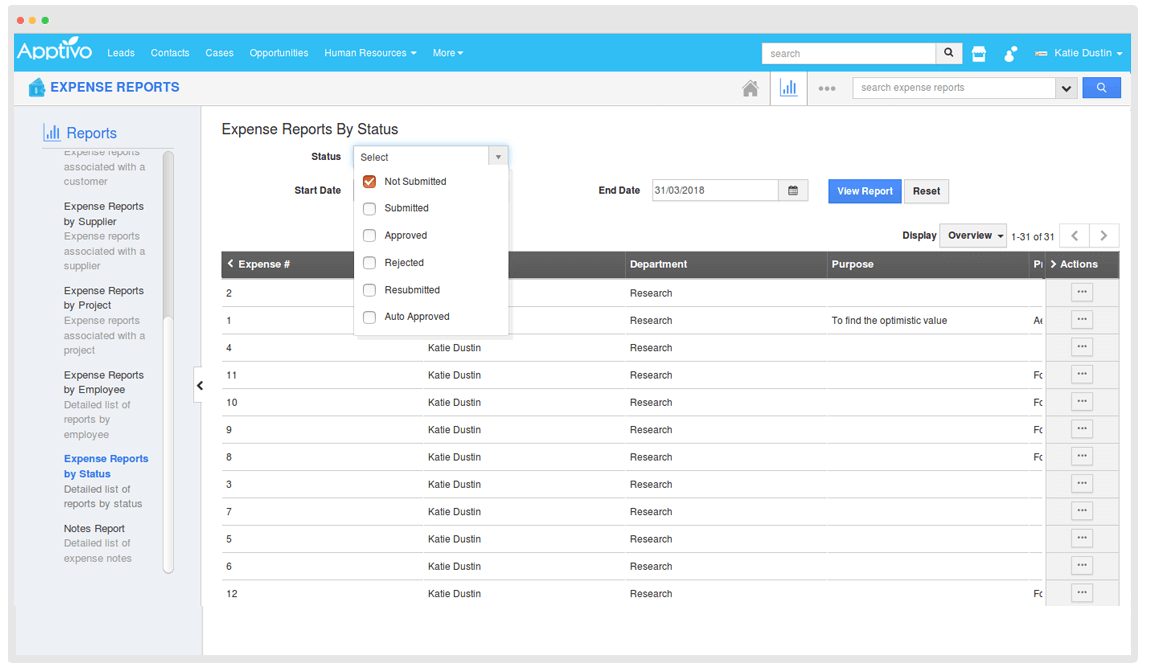
Task: Open the Leads menu item
Action: click(121, 53)
